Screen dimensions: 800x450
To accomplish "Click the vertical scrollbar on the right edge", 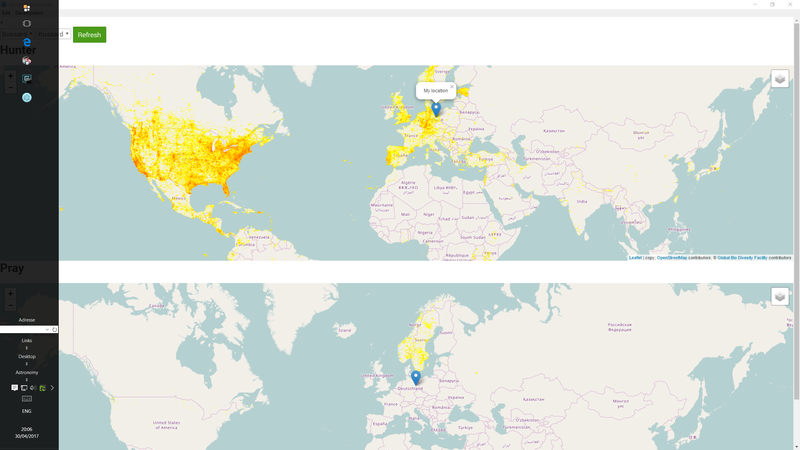I will 796,200.
